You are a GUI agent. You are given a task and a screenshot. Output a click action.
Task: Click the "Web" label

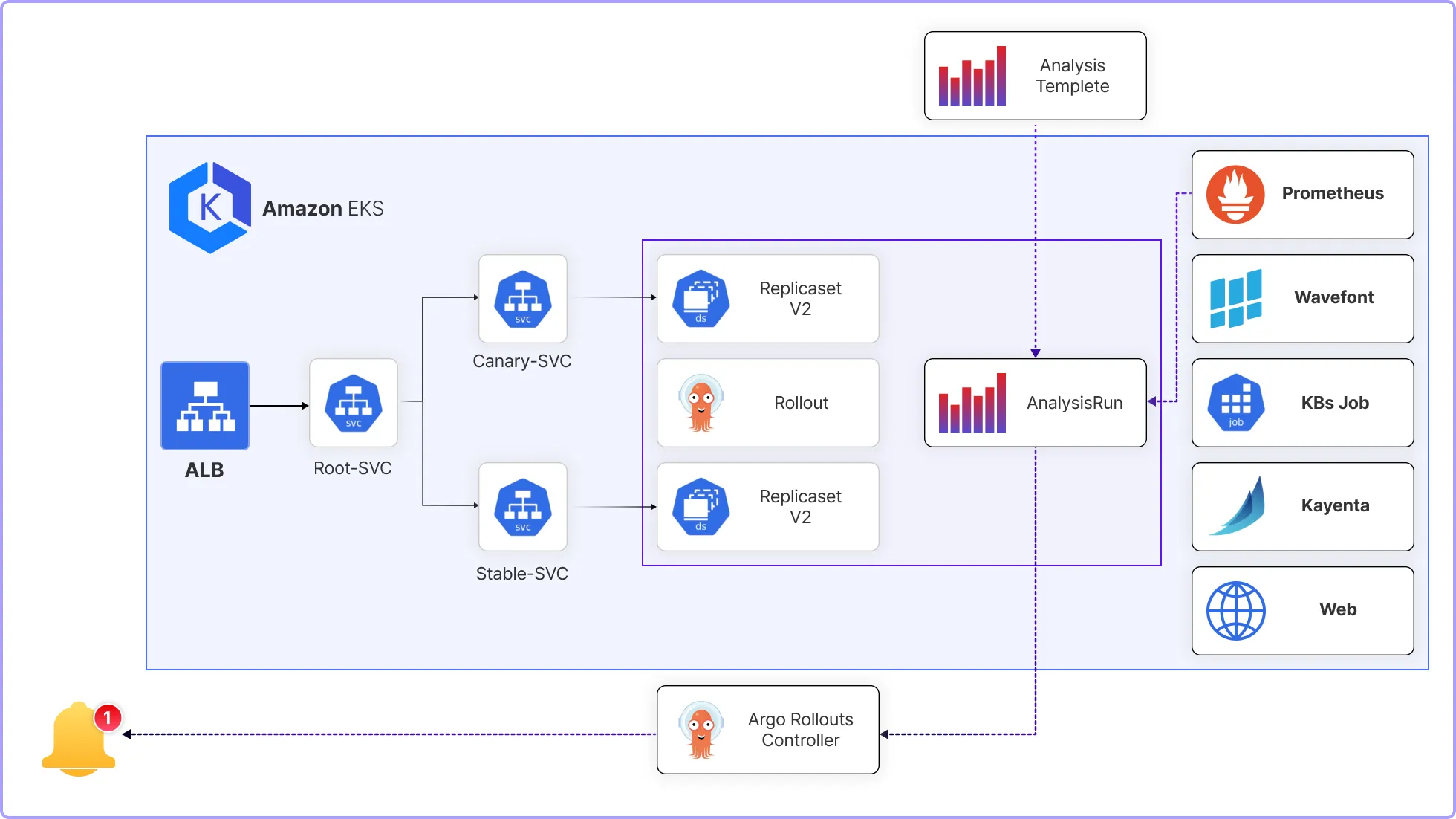click(1338, 609)
